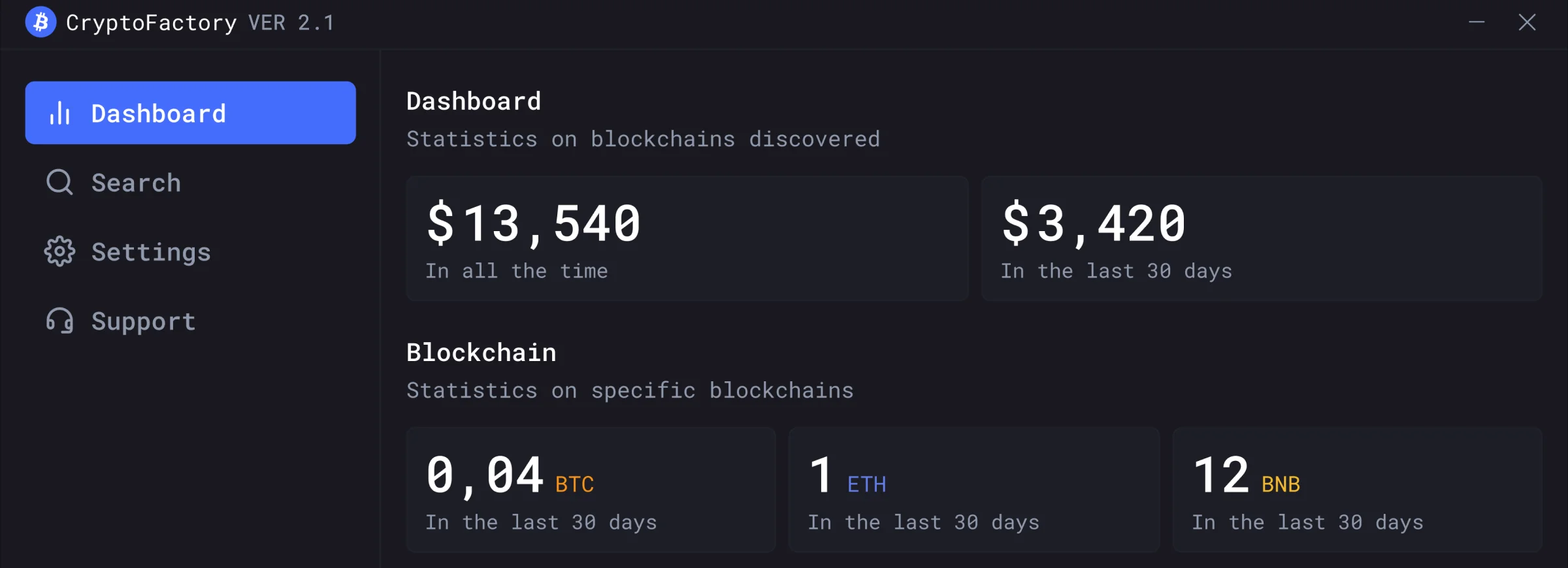Select the bar chart icon on Dashboard
This screenshot has height=568, width=1568.
click(x=59, y=113)
